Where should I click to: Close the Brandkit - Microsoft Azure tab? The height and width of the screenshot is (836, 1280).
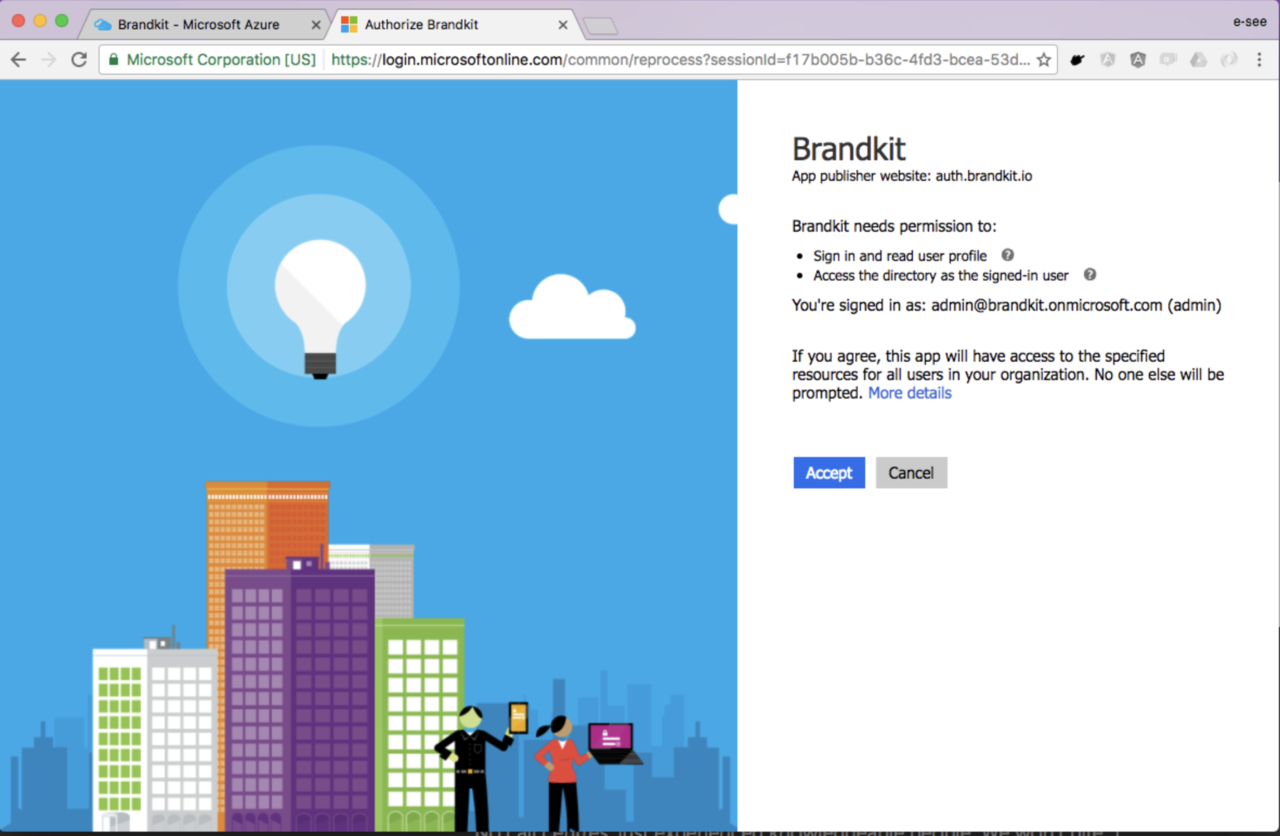click(316, 25)
